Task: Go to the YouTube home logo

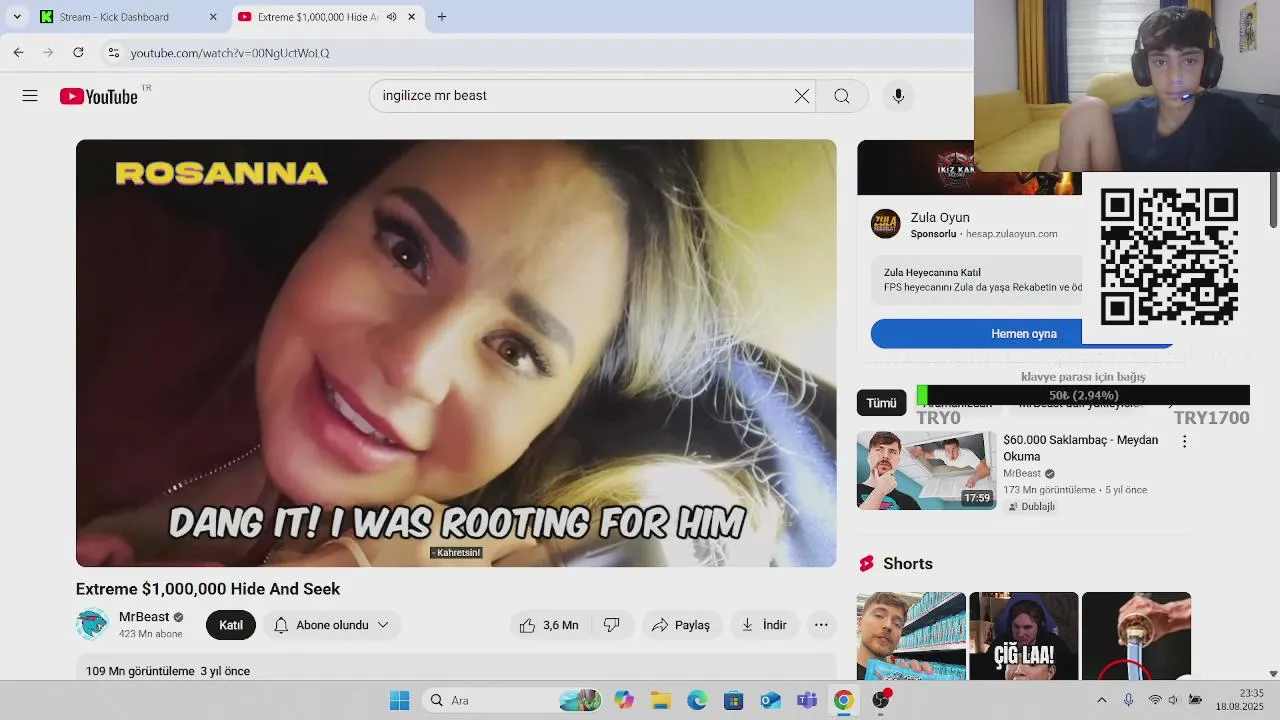Action: point(98,96)
